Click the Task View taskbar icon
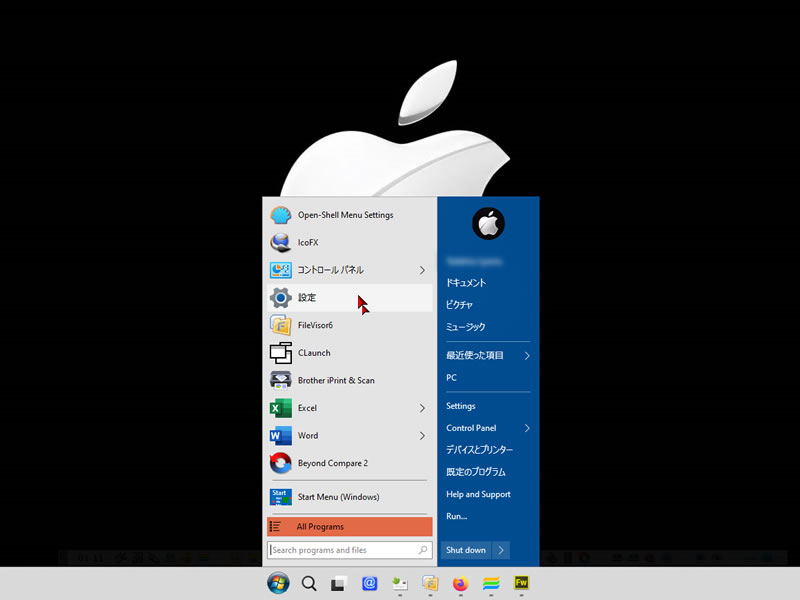The image size is (800, 600). [339, 583]
